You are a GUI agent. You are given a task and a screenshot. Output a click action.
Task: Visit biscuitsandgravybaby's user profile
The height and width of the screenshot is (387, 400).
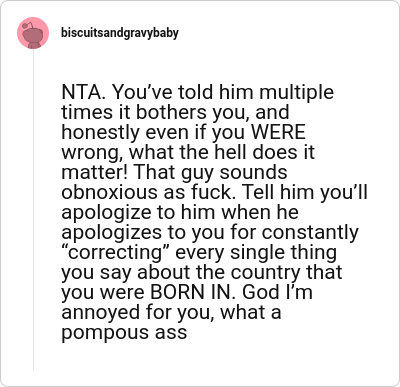[x=120, y=33]
